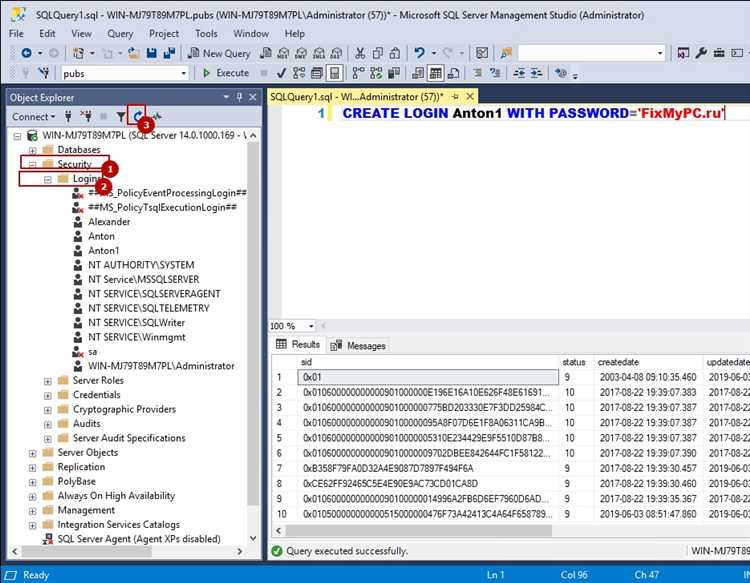Toggle Include Client Statistics
Viewport: 750px width, 583px height.
(394, 73)
